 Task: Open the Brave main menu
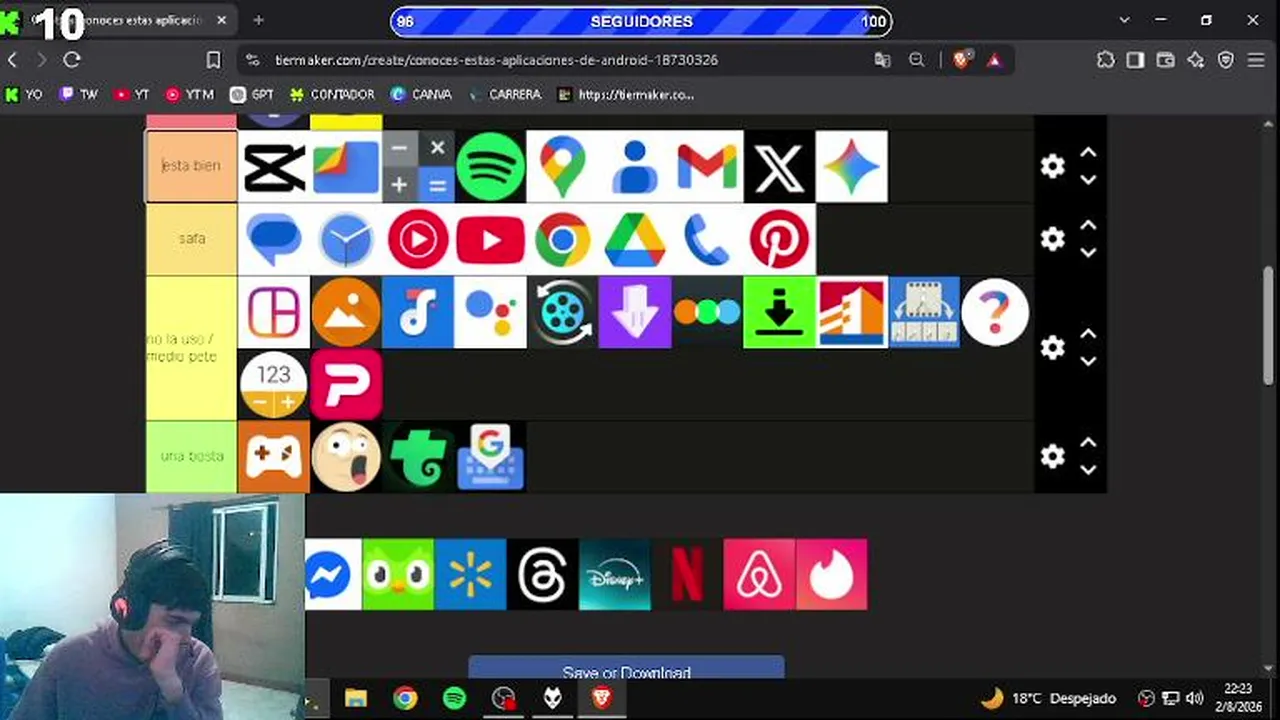(1257, 60)
